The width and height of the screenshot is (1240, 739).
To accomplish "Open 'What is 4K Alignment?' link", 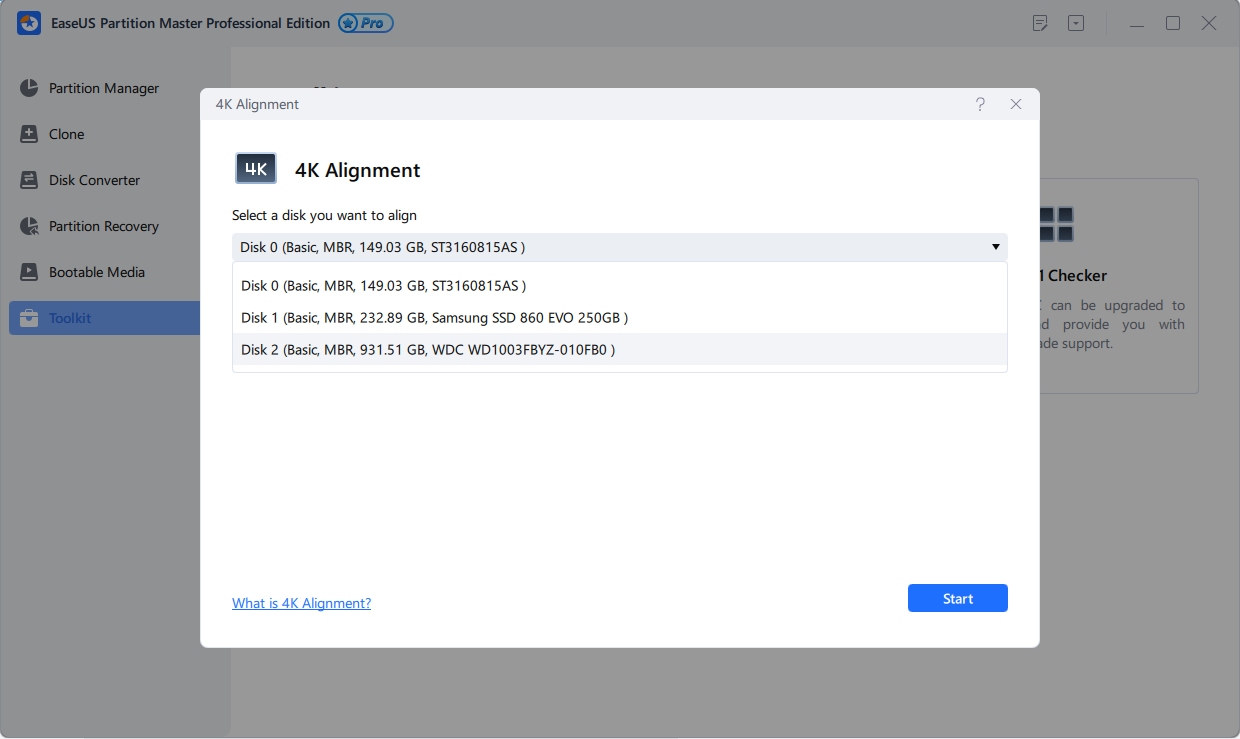I will tap(301, 603).
